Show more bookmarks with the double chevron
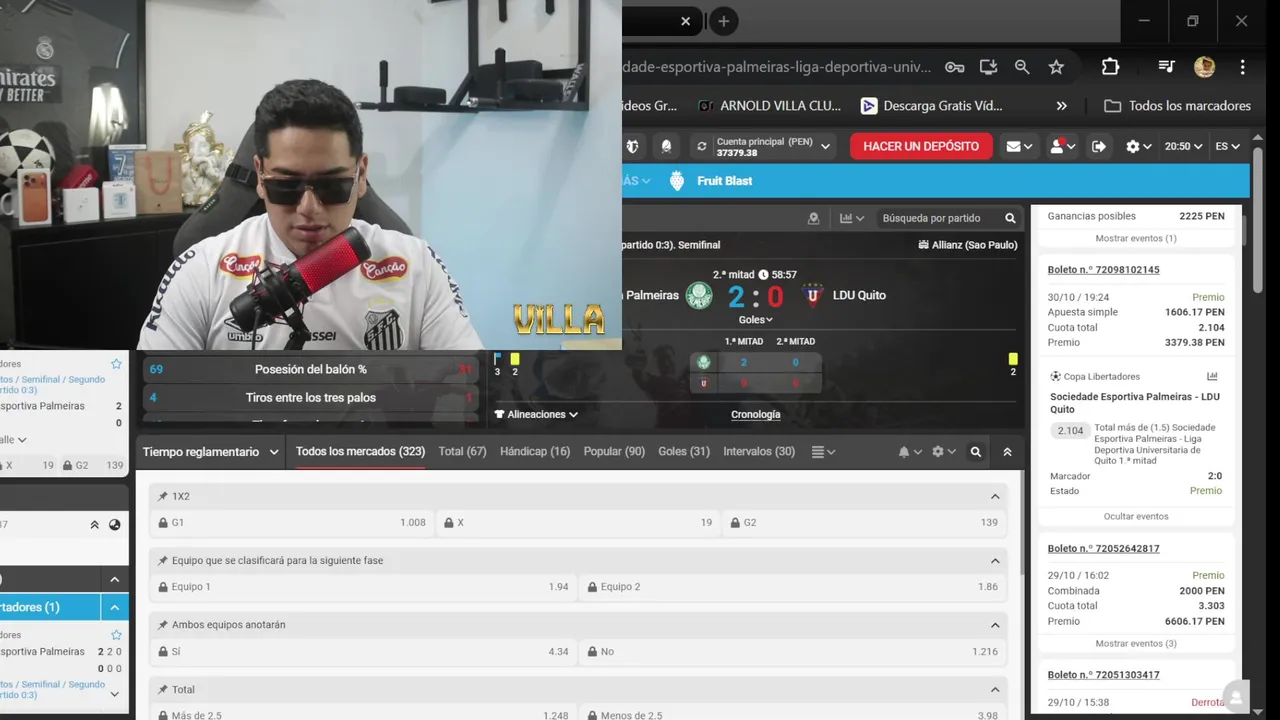1280x720 pixels. pos(1061,106)
